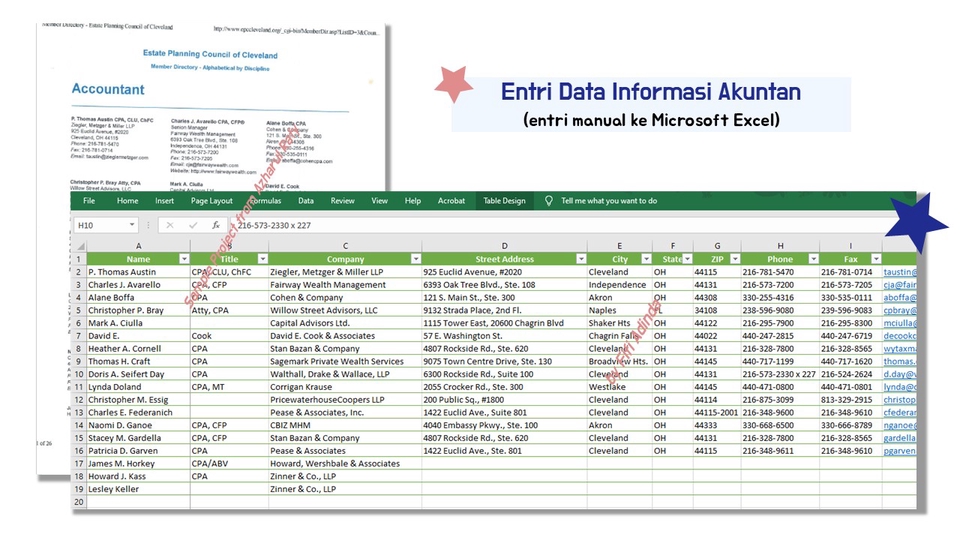Open the Help ribbon tab
960x540 pixels.
(413, 201)
